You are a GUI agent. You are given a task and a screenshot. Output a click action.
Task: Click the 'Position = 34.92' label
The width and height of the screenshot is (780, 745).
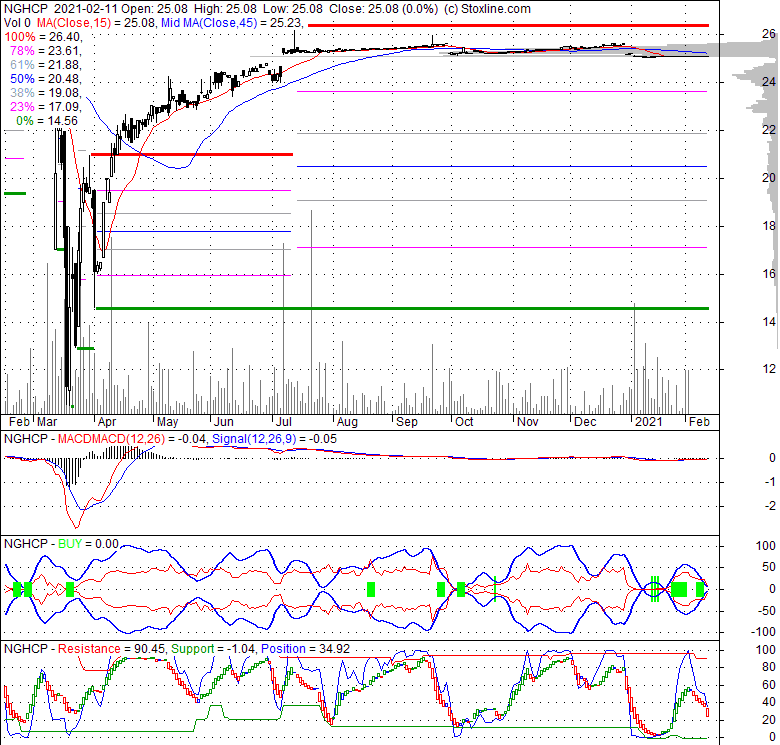click(x=305, y=649)
